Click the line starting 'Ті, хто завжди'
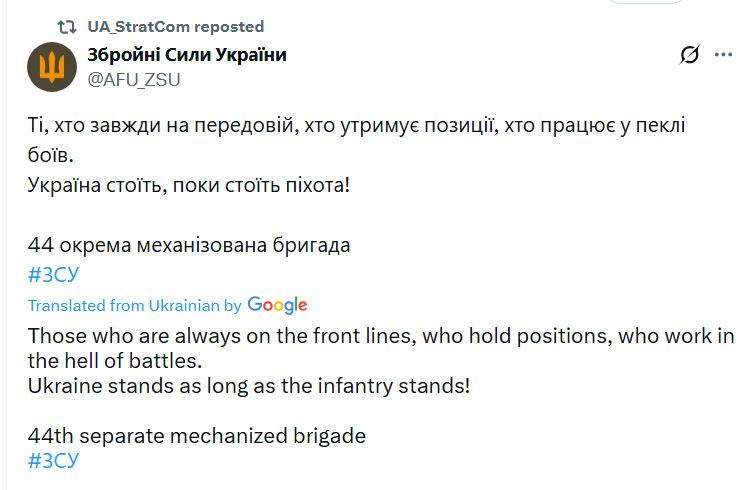 pyautogui.click(x=356, y=126)
